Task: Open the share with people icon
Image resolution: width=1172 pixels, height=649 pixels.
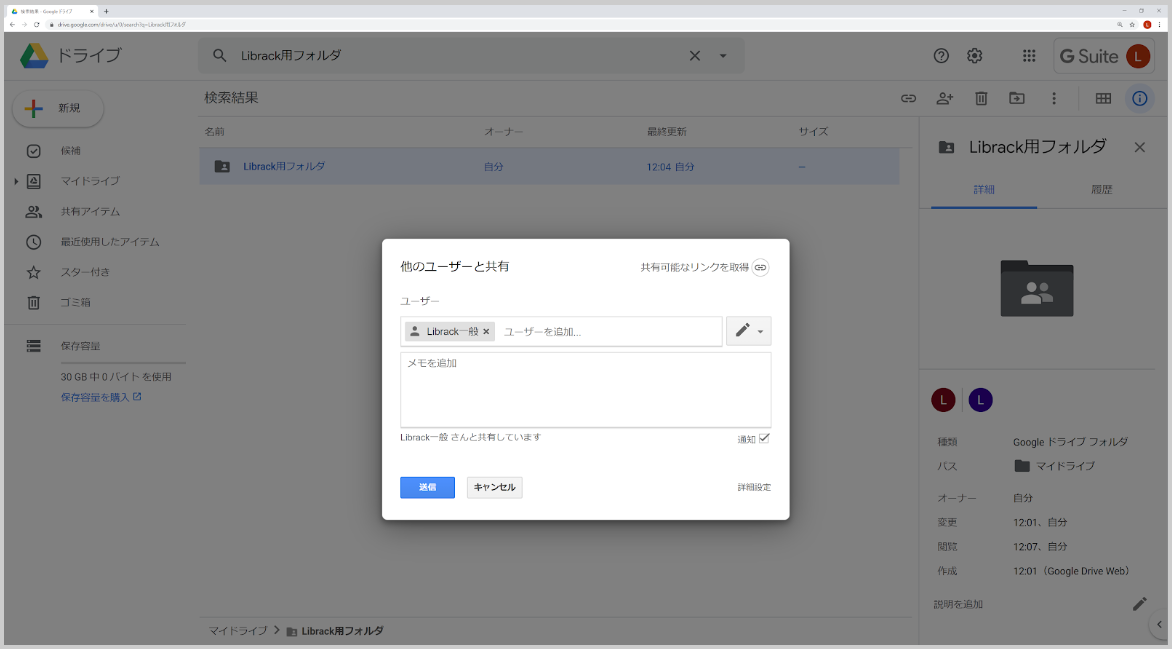Action: point(944,98)
